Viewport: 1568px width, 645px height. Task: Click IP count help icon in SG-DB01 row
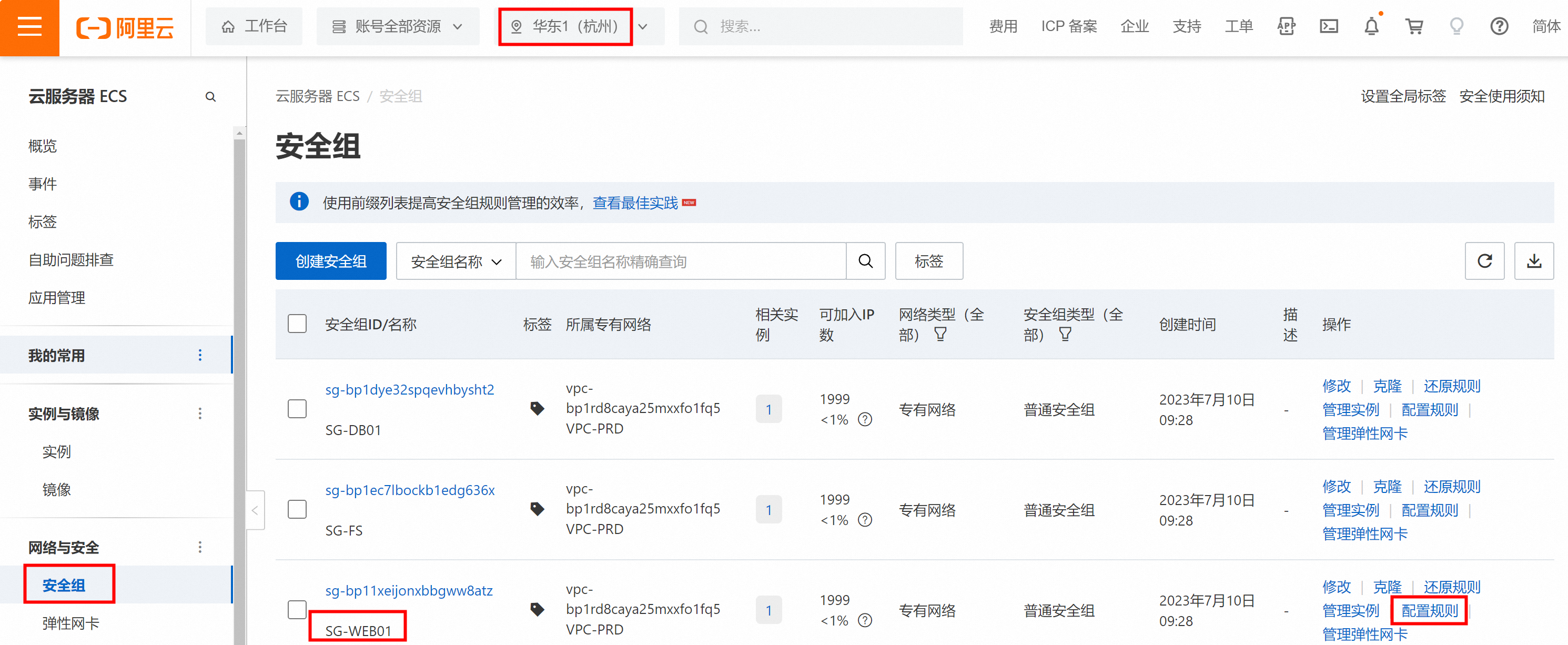point(865,420)
